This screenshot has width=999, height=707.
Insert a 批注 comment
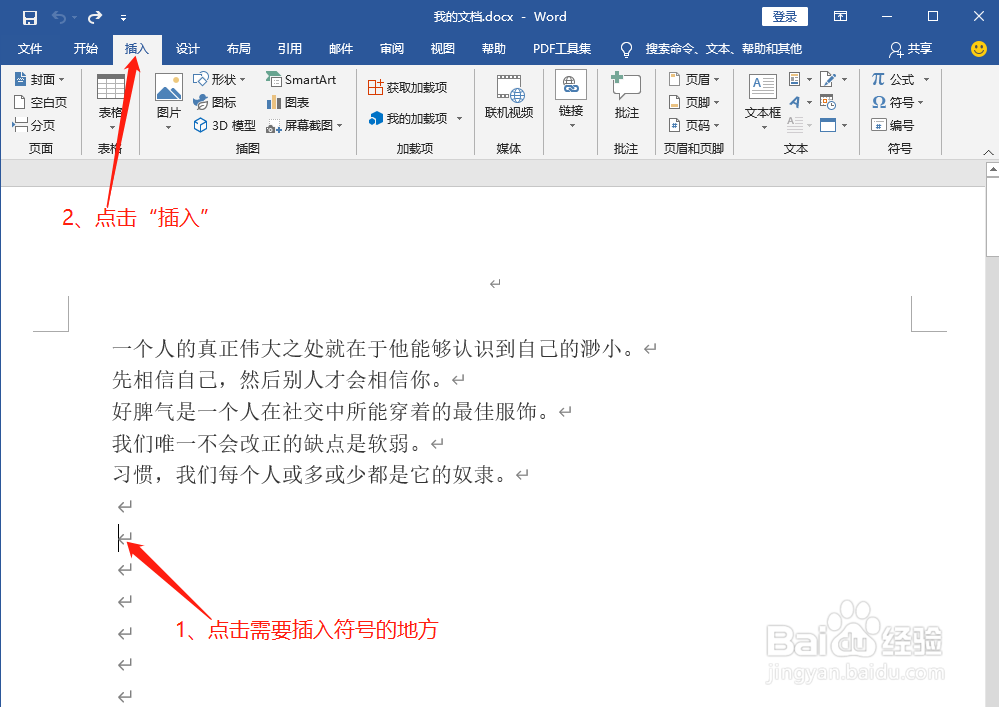[626, 96]
